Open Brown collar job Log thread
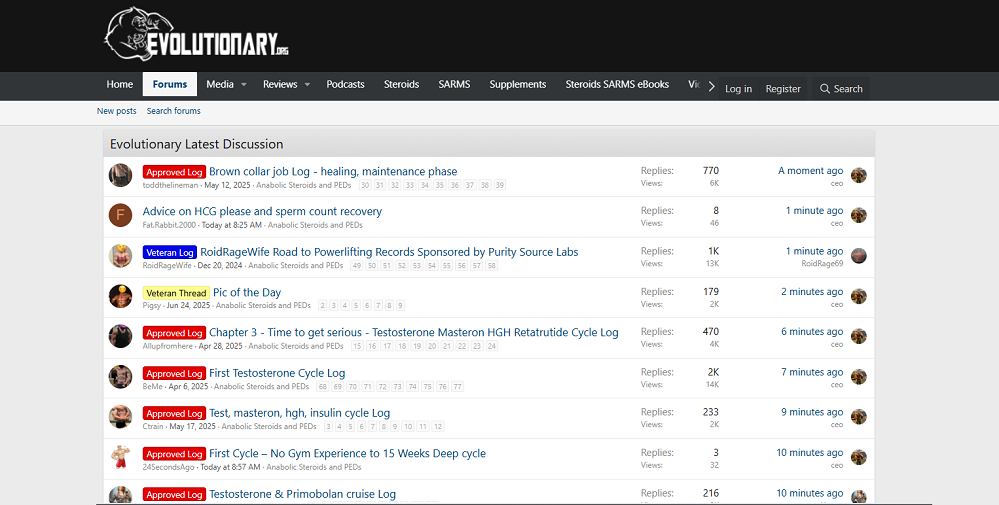Viewport: 999px width, 505px height. (x=333, y=171)
